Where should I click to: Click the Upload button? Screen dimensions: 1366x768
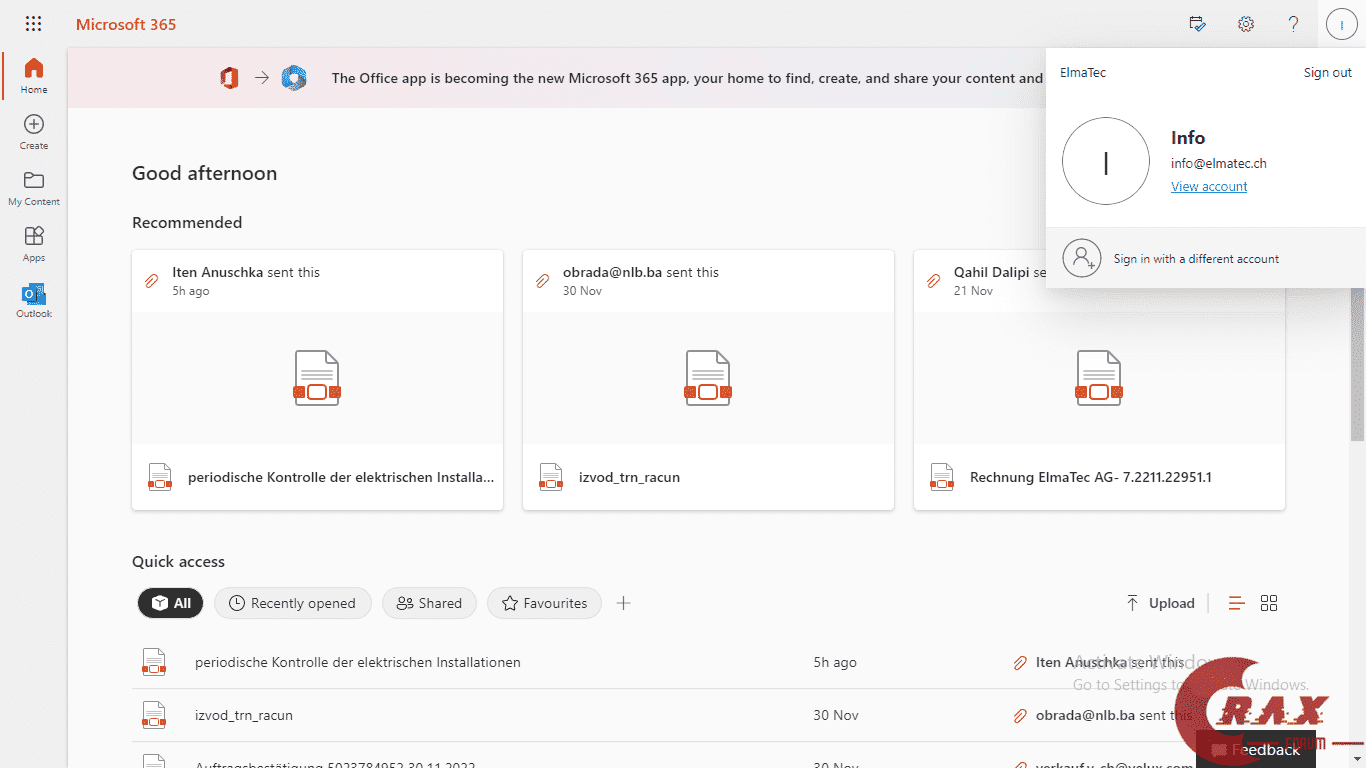[1160, 603]
